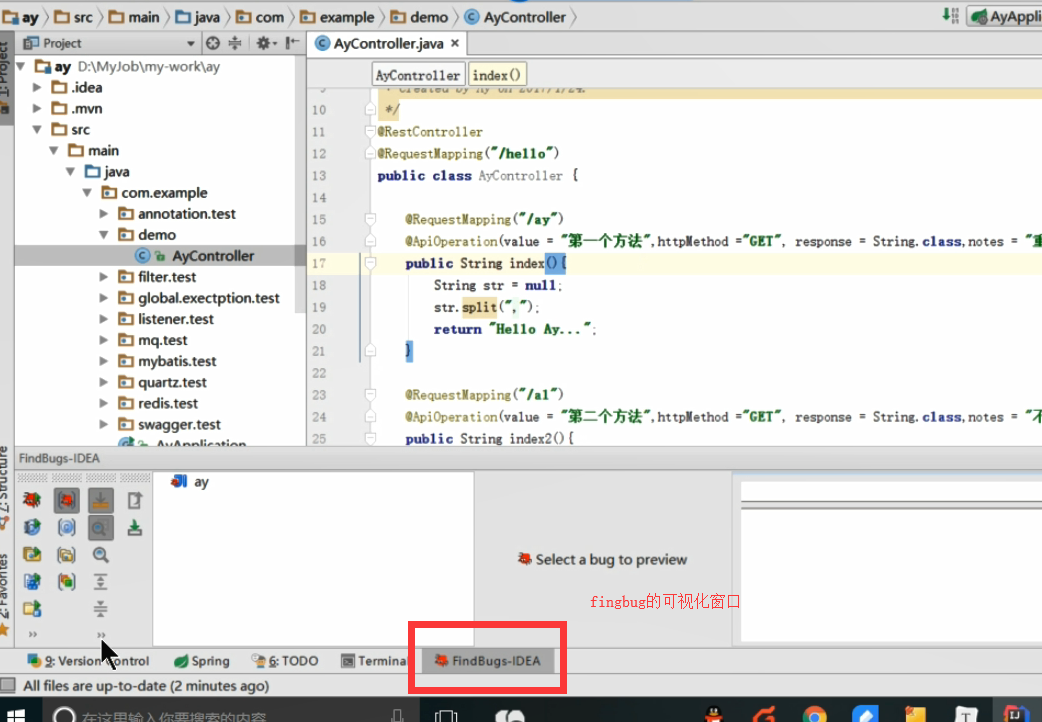
Task: Click the magnifier icon in FindBugs toolbar
Action: (x=101, y=554)
